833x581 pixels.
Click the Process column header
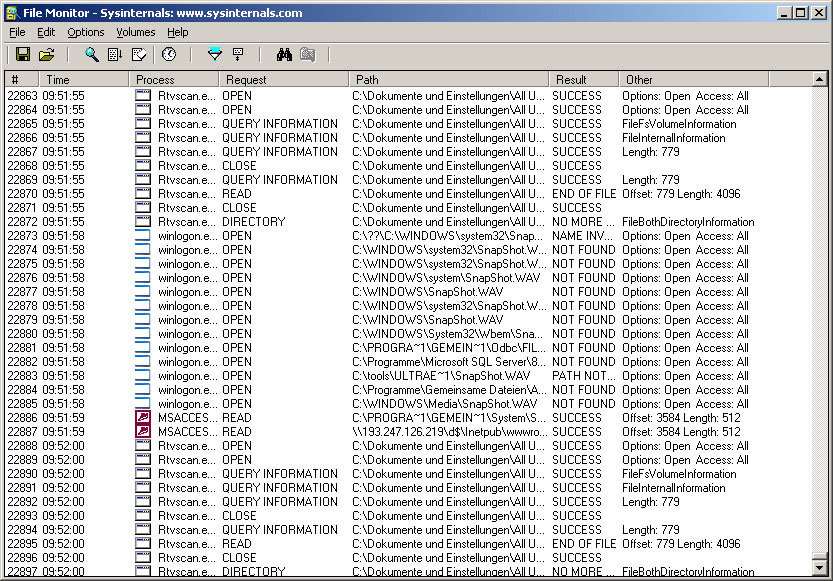click(174, 80)
